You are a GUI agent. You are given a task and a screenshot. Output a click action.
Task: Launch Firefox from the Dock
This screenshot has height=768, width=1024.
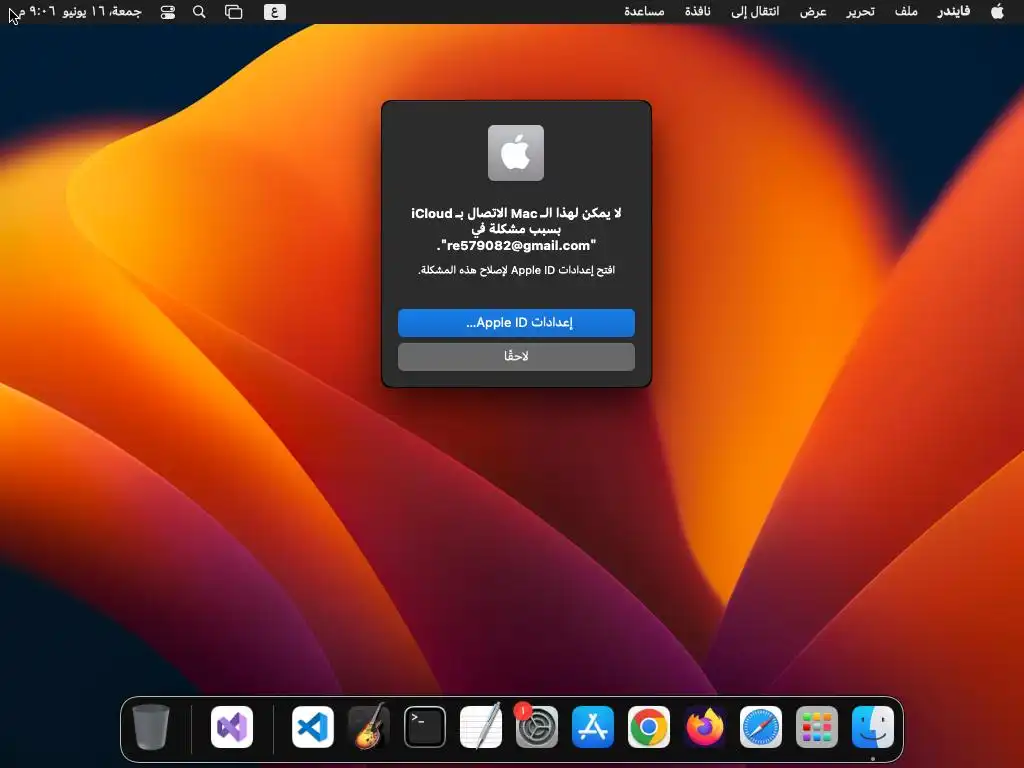click(705, 727)
